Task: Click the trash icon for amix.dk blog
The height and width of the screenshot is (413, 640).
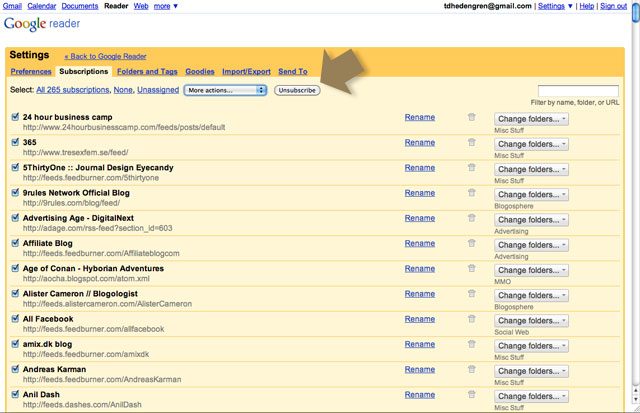Action: (x=471, y=344)
